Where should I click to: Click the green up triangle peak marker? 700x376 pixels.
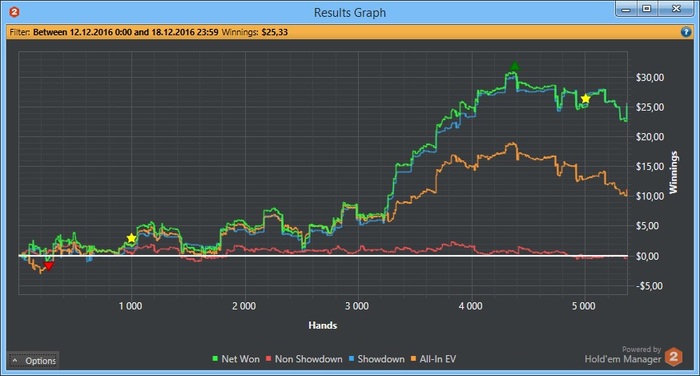[x=515, y=67]
